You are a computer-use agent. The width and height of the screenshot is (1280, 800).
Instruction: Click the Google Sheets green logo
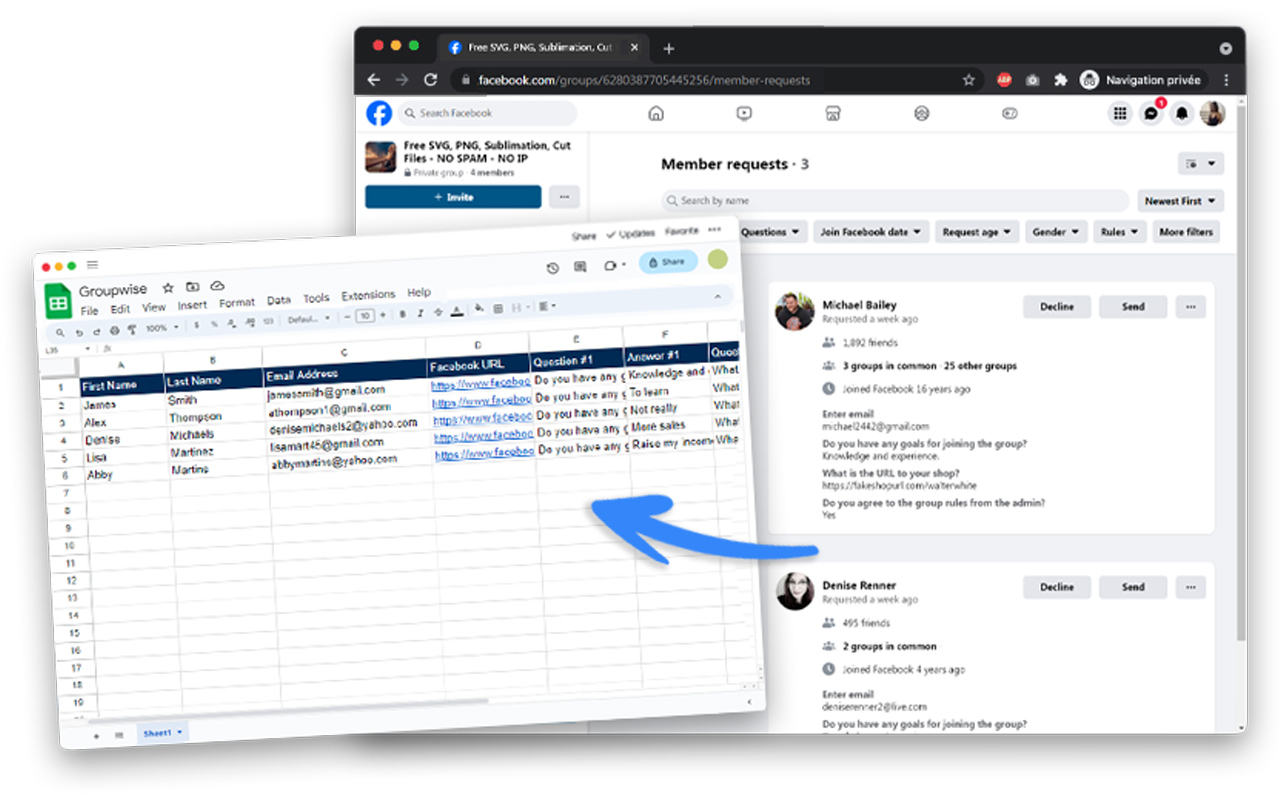(x=58, y=300)
